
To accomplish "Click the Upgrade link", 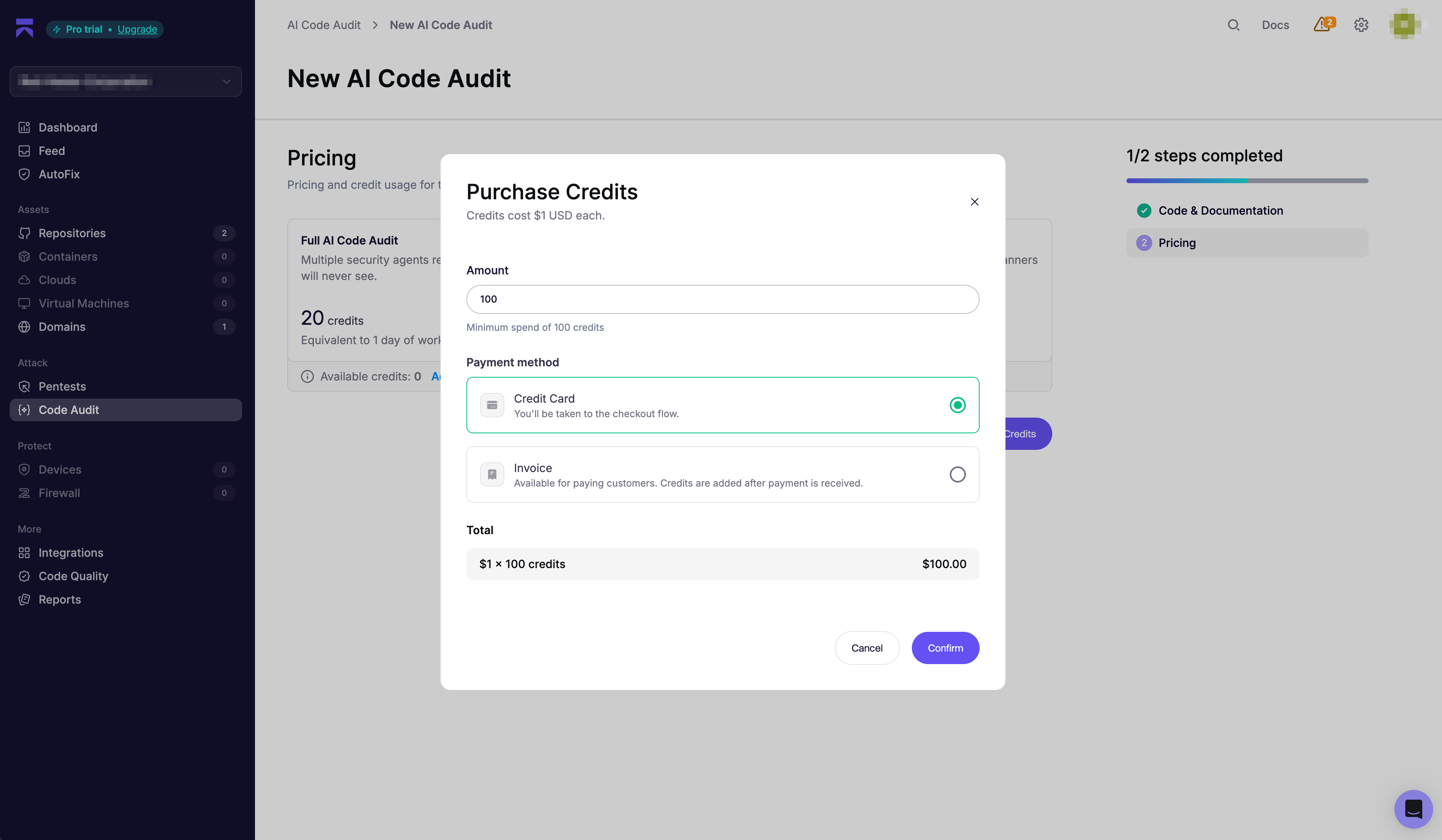I will pyautogui.click(x=137, y=29).
